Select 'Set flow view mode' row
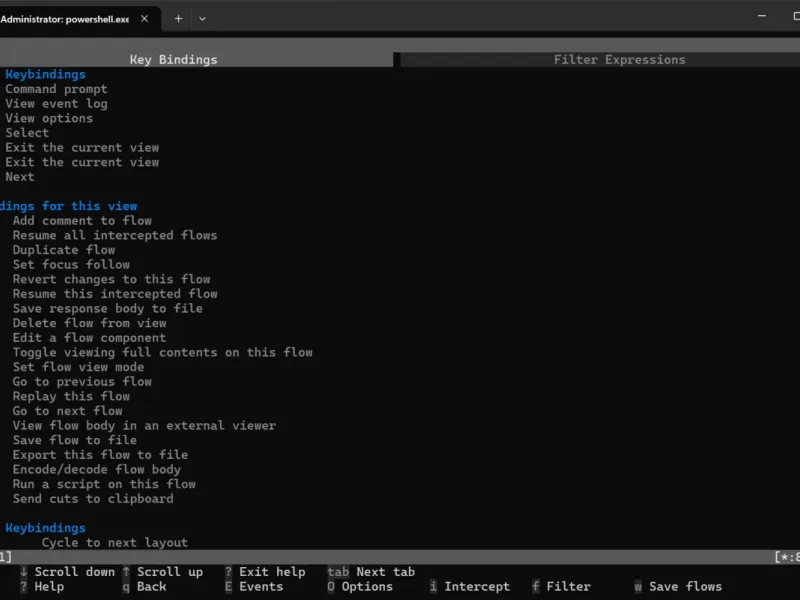The image size is (800, 600). [x=79, y=367]
